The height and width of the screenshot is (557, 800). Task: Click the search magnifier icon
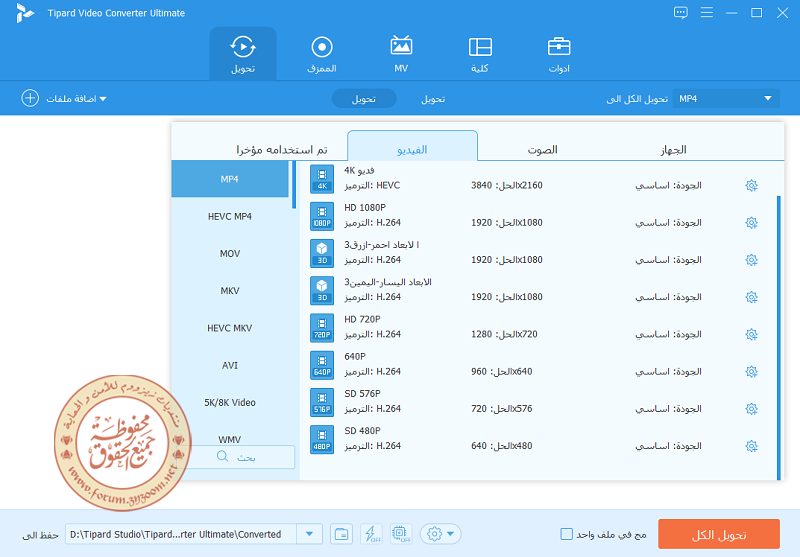[222, 457]
